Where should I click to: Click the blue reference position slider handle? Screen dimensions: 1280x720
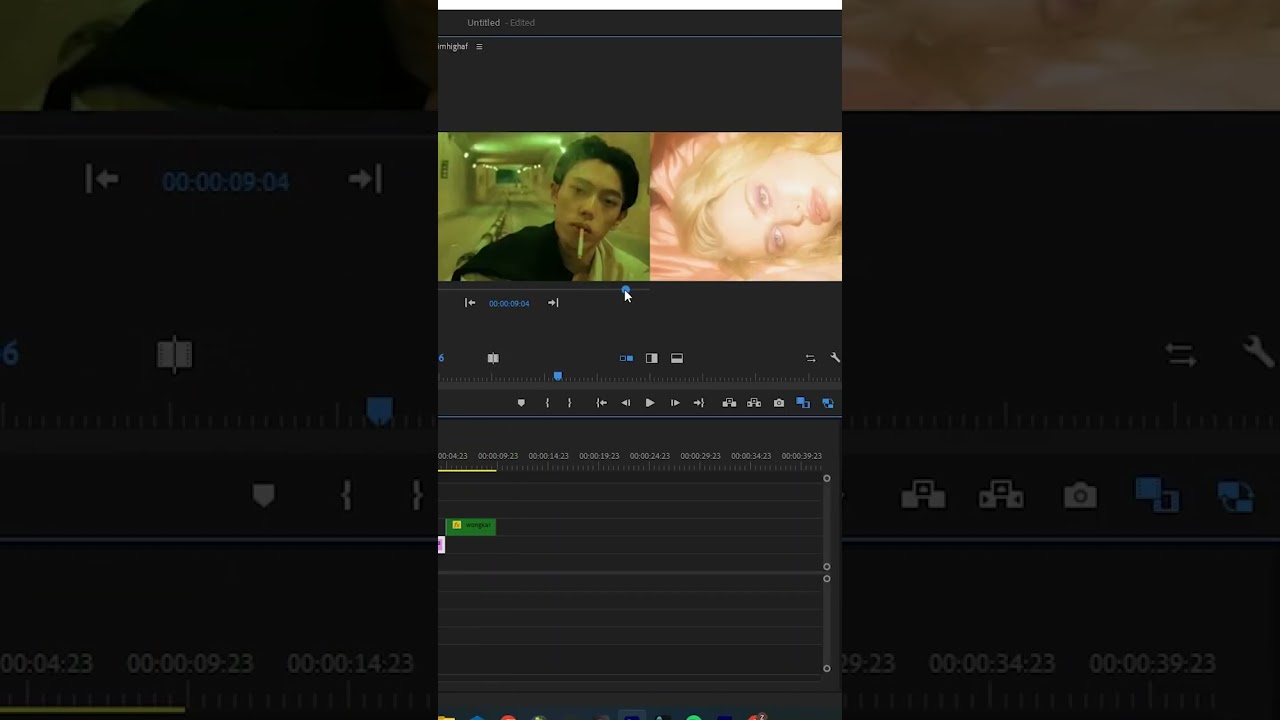(x=626, y=290)
